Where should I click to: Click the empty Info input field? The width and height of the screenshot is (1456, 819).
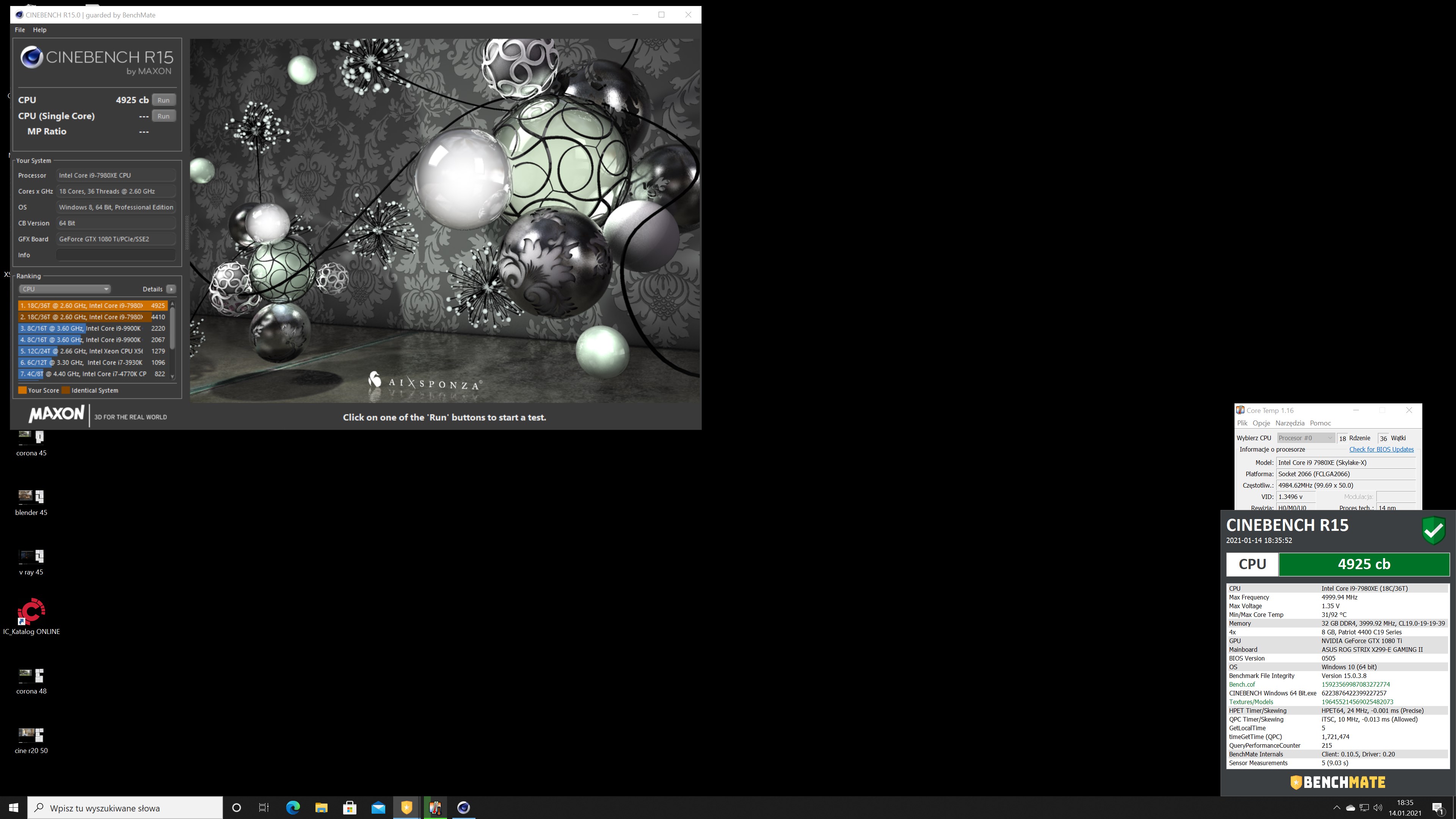tap(116, 255)
